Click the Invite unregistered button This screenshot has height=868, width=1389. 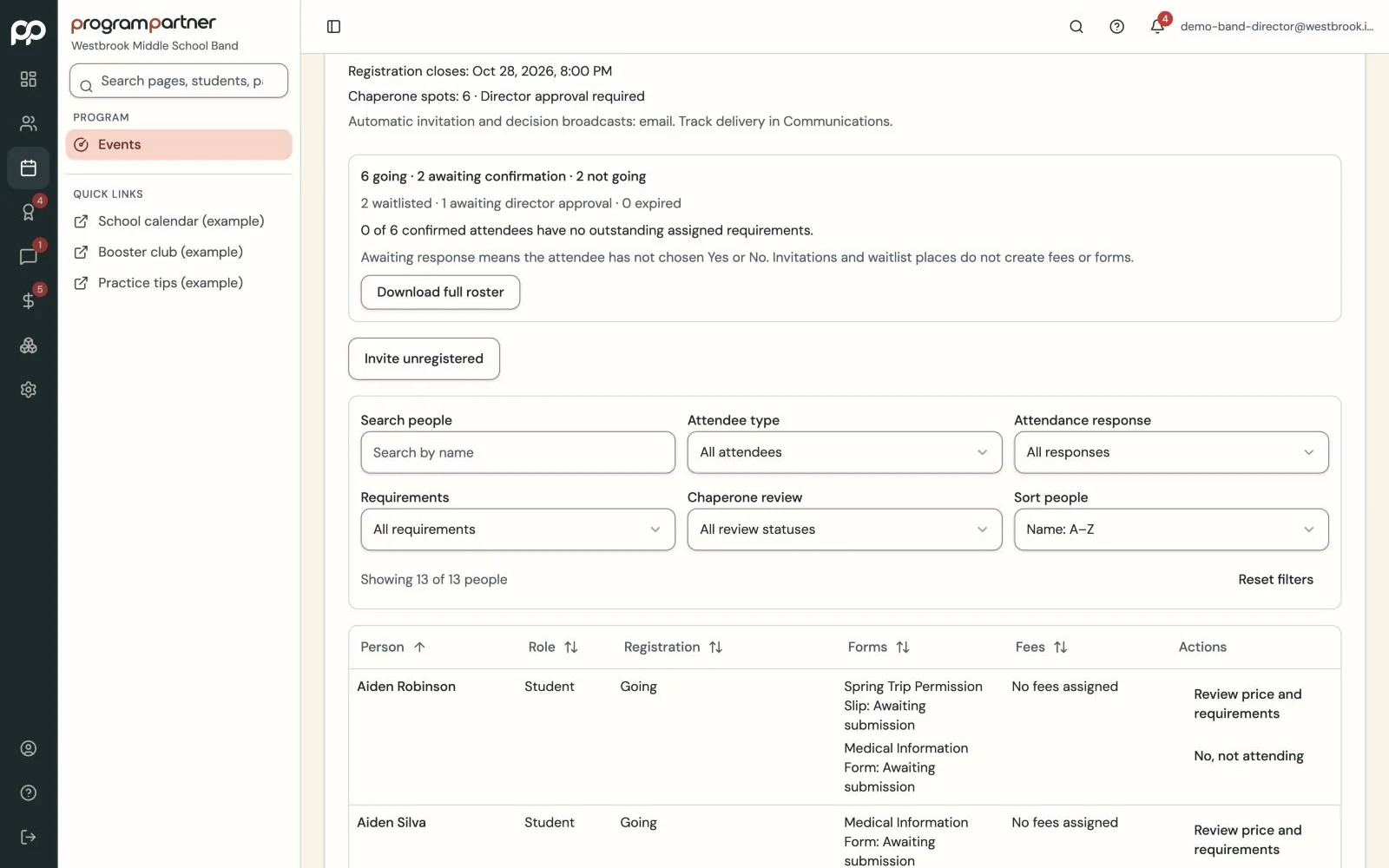pos(424,358)
